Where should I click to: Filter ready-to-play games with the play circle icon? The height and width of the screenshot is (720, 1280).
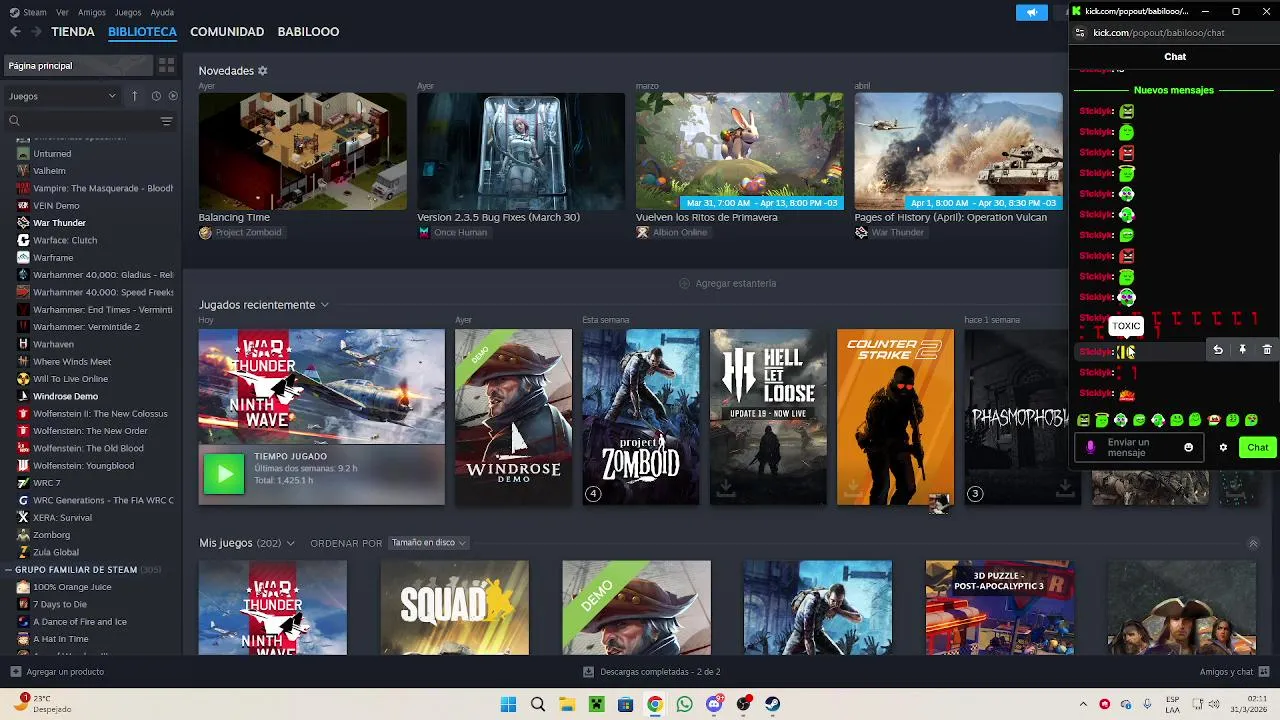pos(173,96)
